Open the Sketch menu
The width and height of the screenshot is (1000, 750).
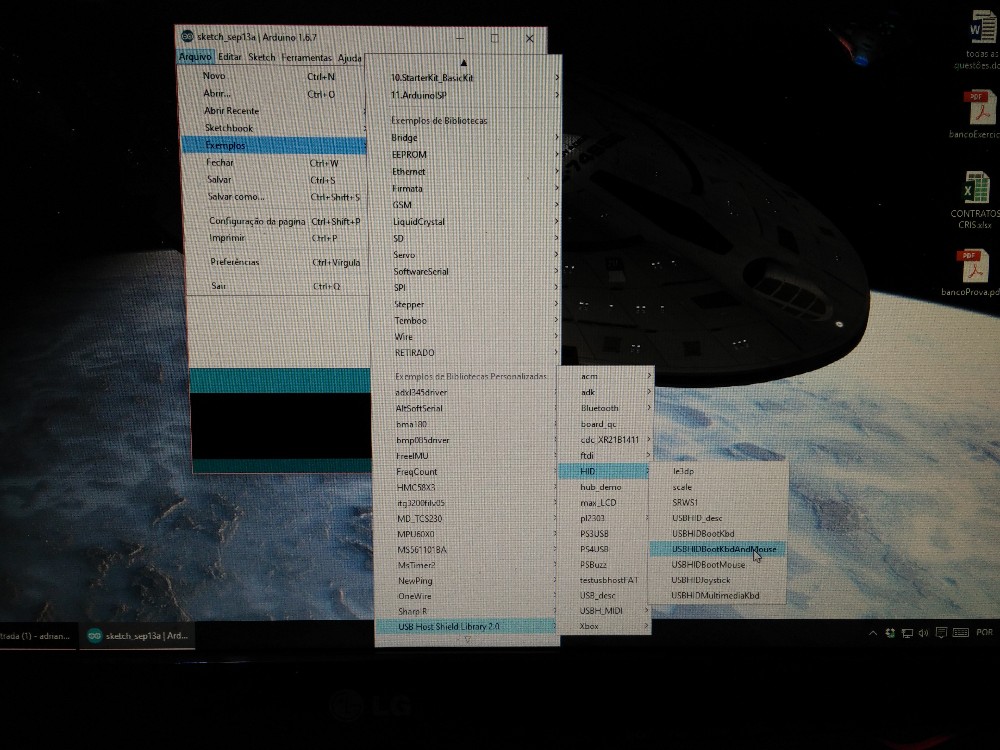coord(261,57)
